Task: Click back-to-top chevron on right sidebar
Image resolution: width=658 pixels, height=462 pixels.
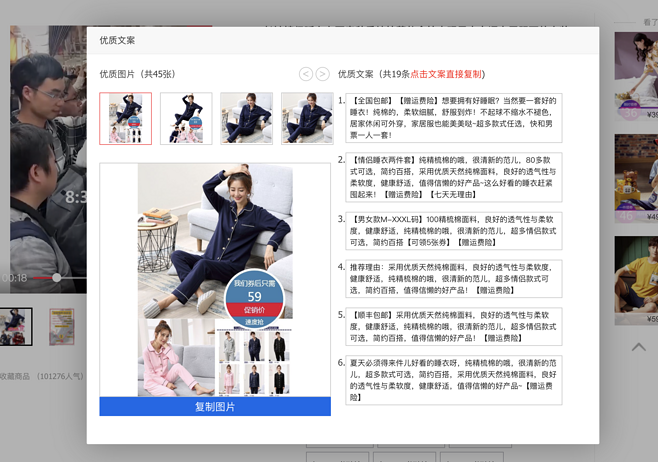Action: click(x=639, y=347)
